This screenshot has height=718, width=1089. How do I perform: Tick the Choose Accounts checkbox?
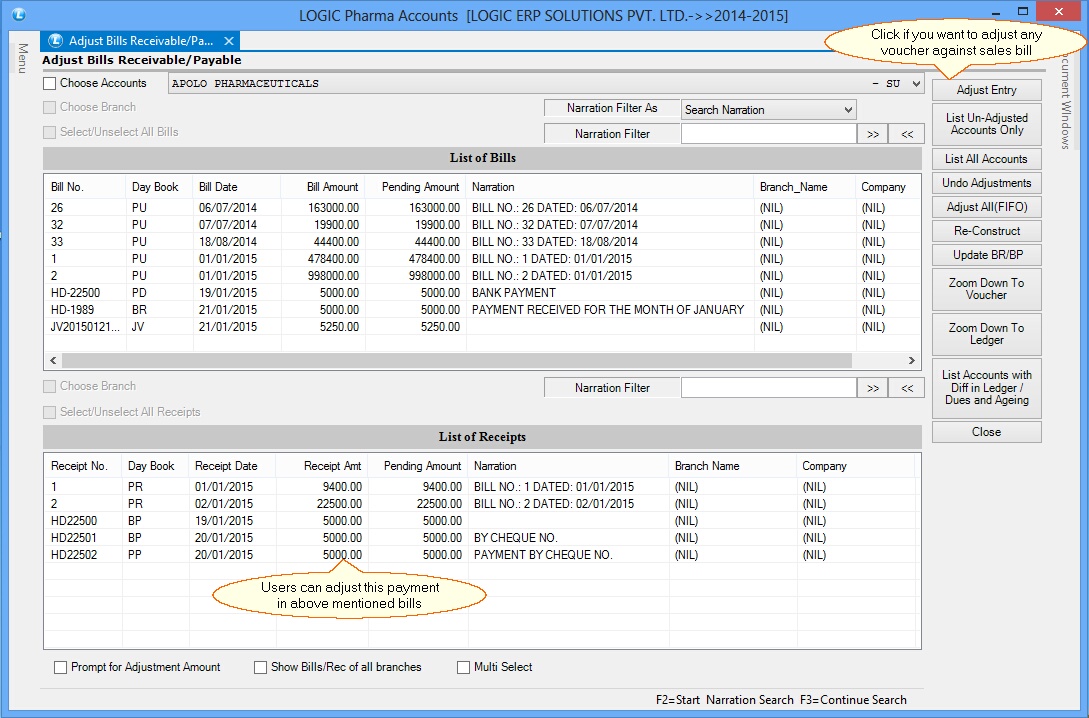click(49, 83)
